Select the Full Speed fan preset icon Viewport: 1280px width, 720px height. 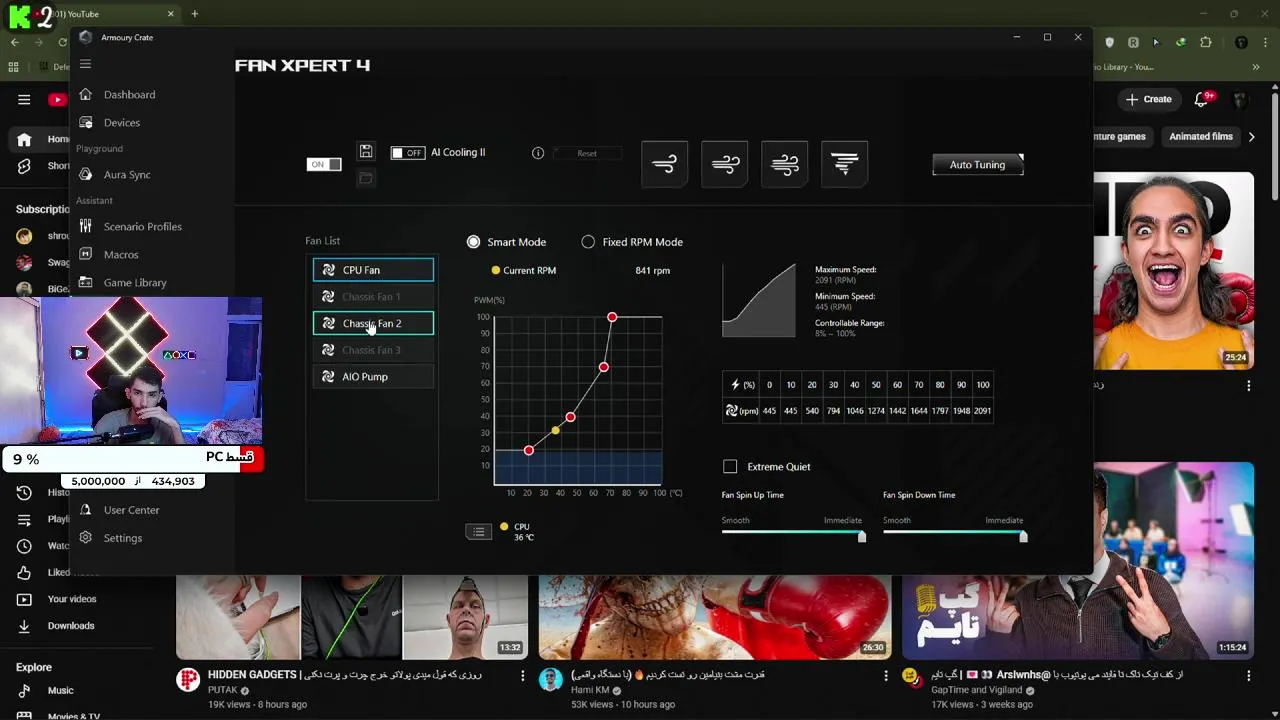[x=845, y=164]
